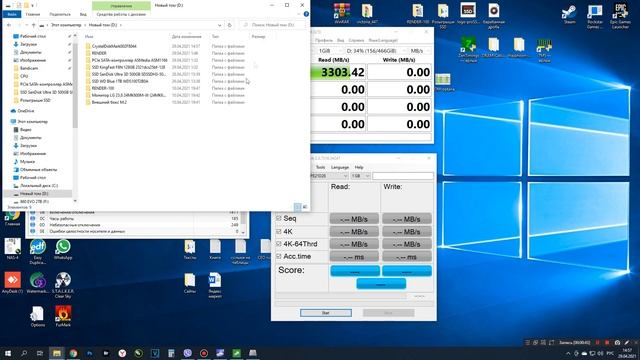Click the Explorer help question-mark icon
640x360 pixels.
pos(306,14)
